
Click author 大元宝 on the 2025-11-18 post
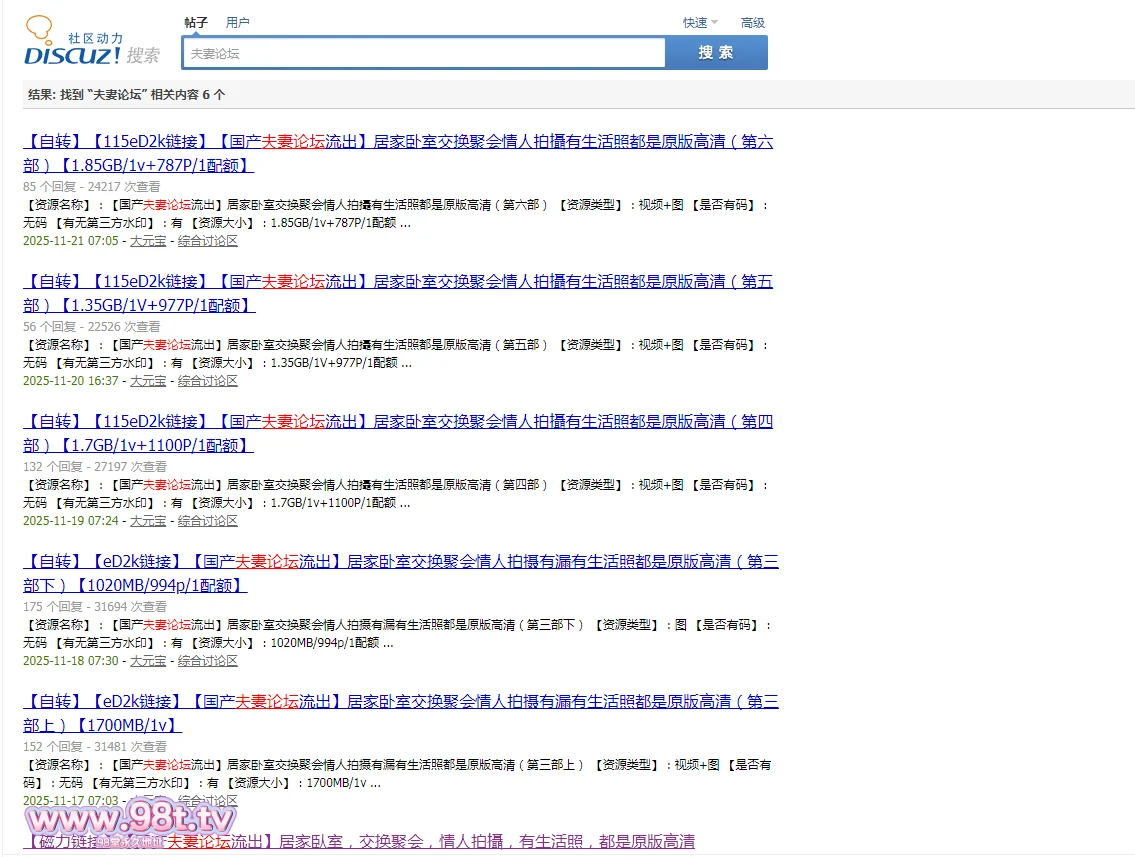click(x=148, y=661)
